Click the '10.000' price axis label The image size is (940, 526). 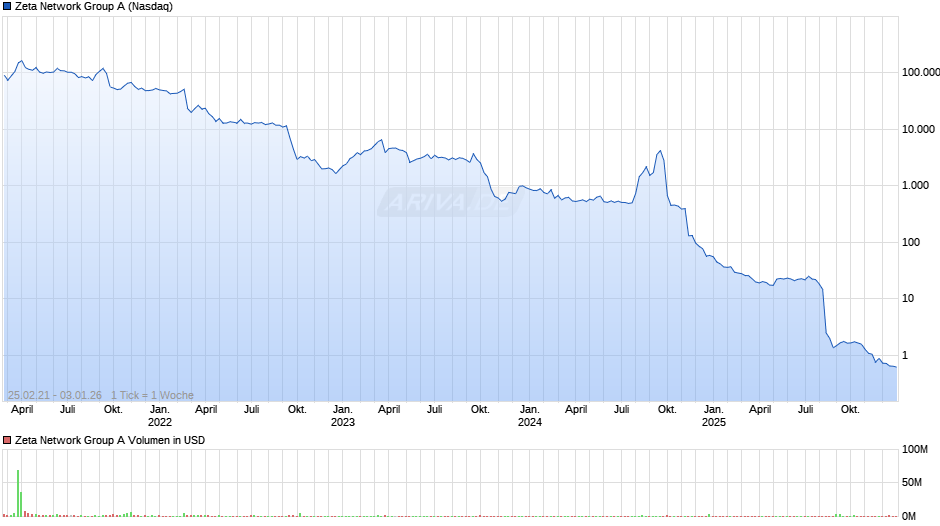pyautogui.click(x=918, y=129)
